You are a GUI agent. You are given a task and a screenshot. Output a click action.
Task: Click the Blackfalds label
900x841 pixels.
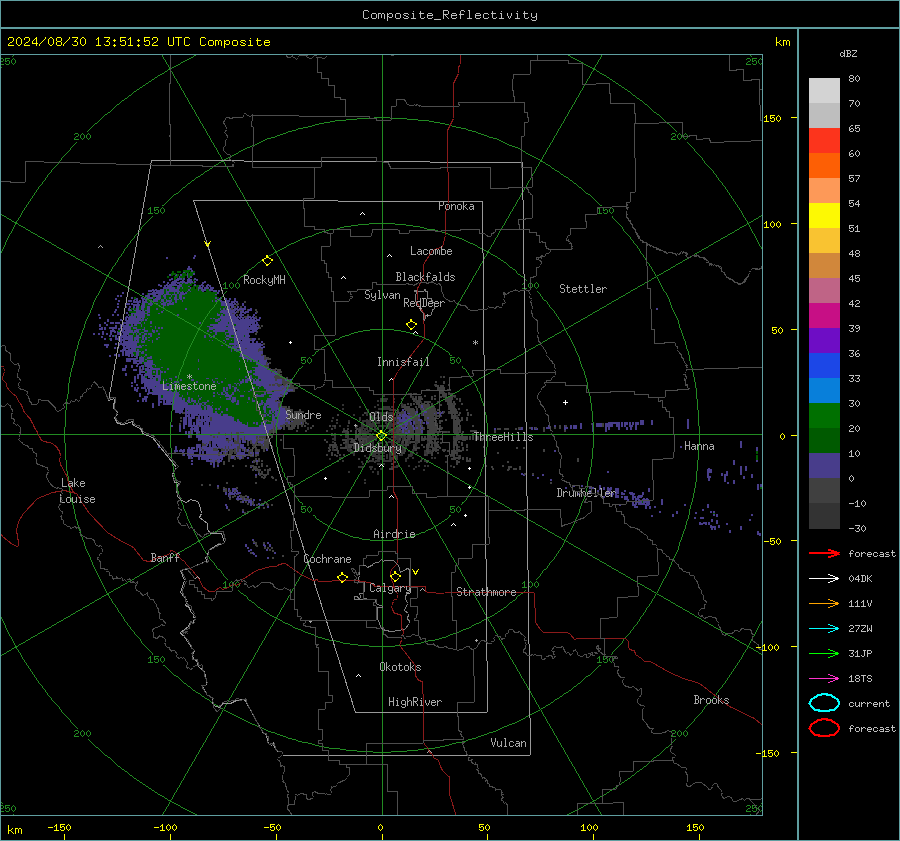coord(425,277)
